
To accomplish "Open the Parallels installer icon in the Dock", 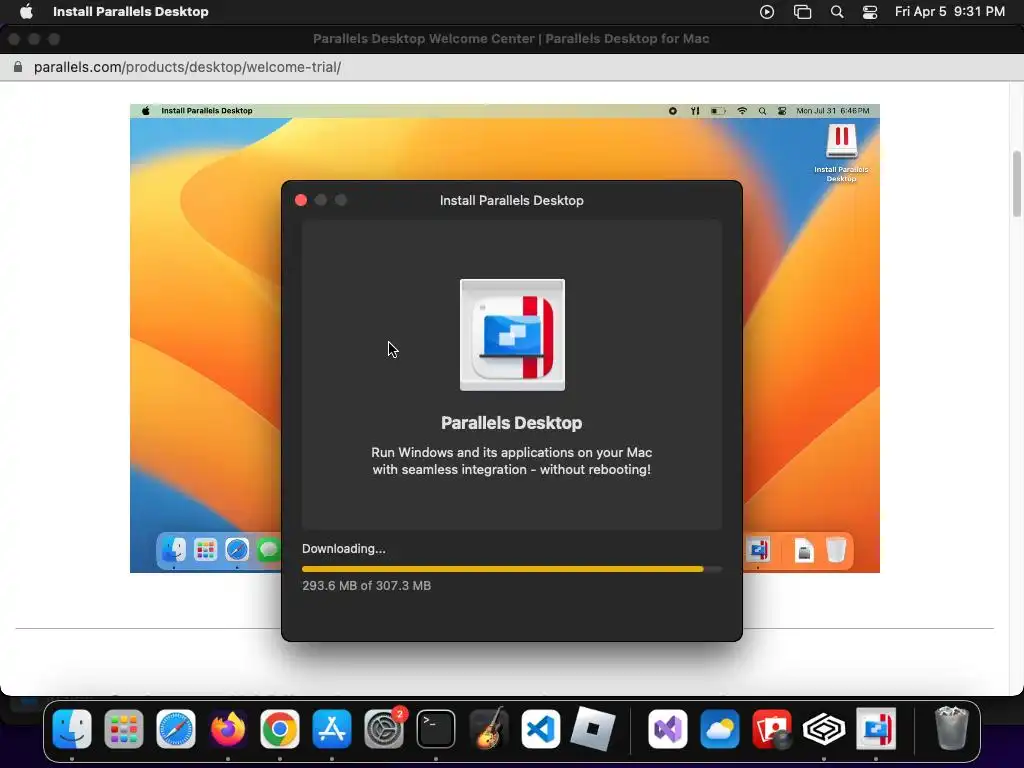I will point(876,729).
